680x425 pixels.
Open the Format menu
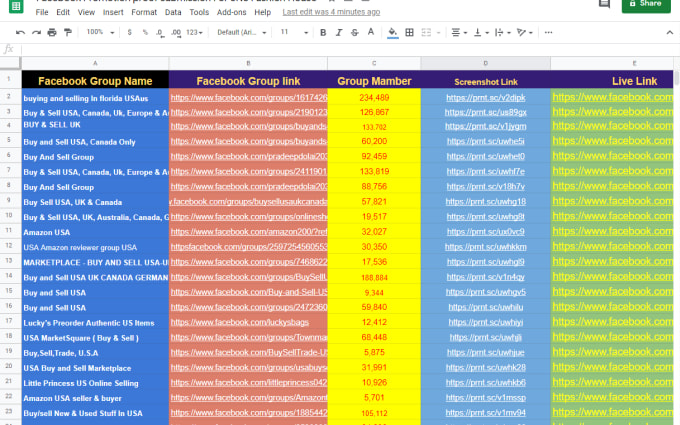click(x=144, y=12)
